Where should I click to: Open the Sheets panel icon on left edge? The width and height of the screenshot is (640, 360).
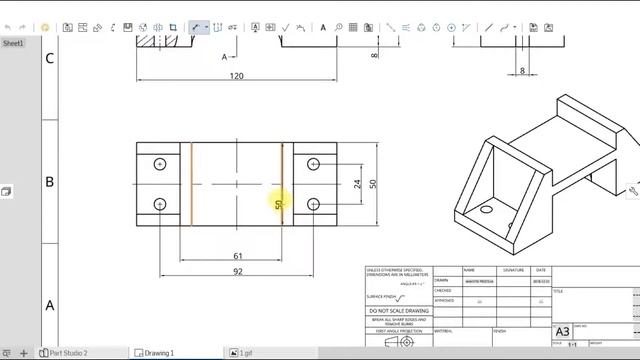pyautogui.click(x=6, y=191)
